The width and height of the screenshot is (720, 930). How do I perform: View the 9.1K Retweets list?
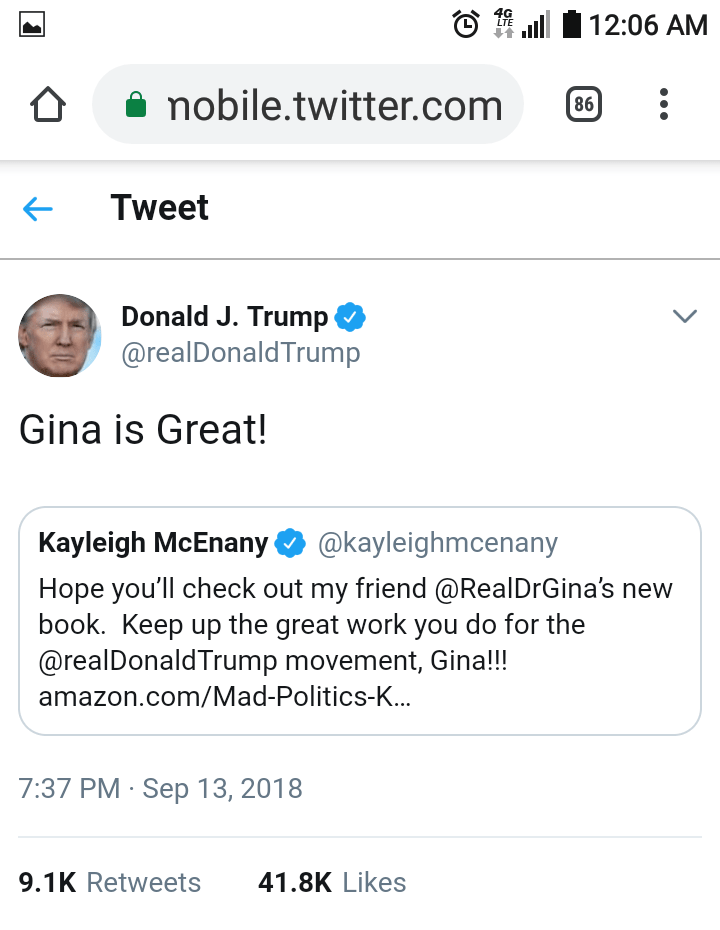point(110,882)
